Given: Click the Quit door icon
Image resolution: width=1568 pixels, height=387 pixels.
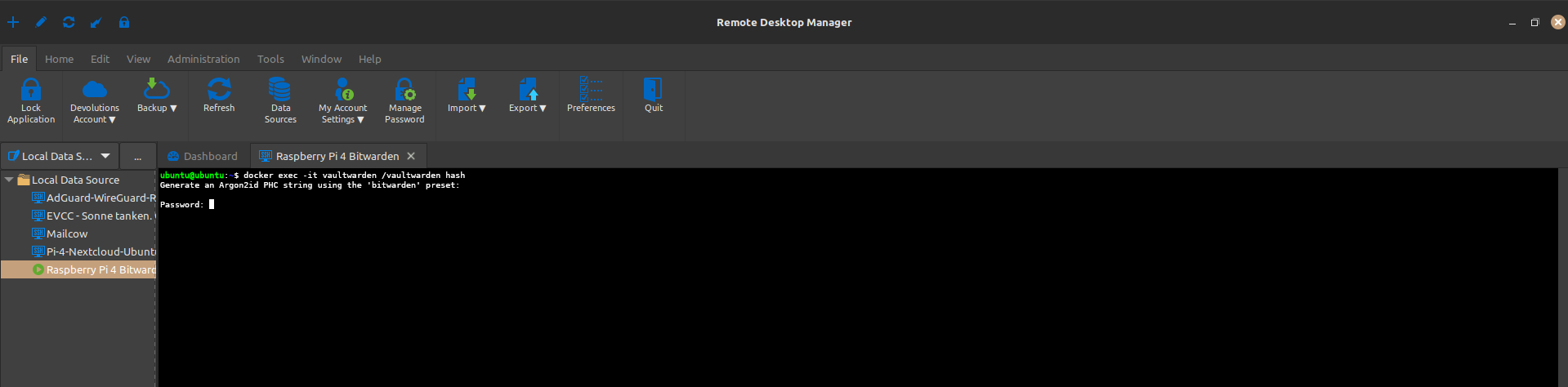Looking at the screenshot, I should coord(653,89).
